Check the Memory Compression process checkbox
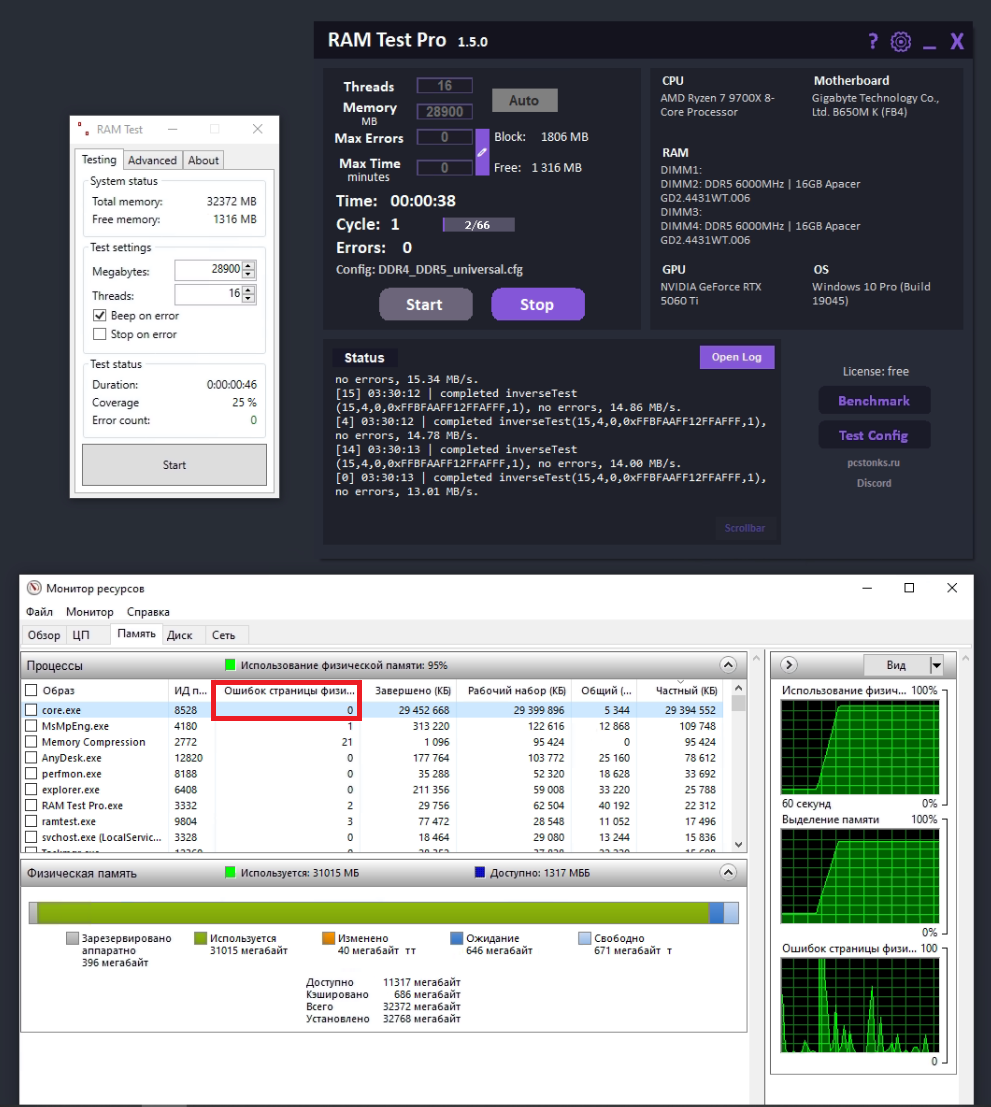991x1107 pixels. click(x=31, y=742)
